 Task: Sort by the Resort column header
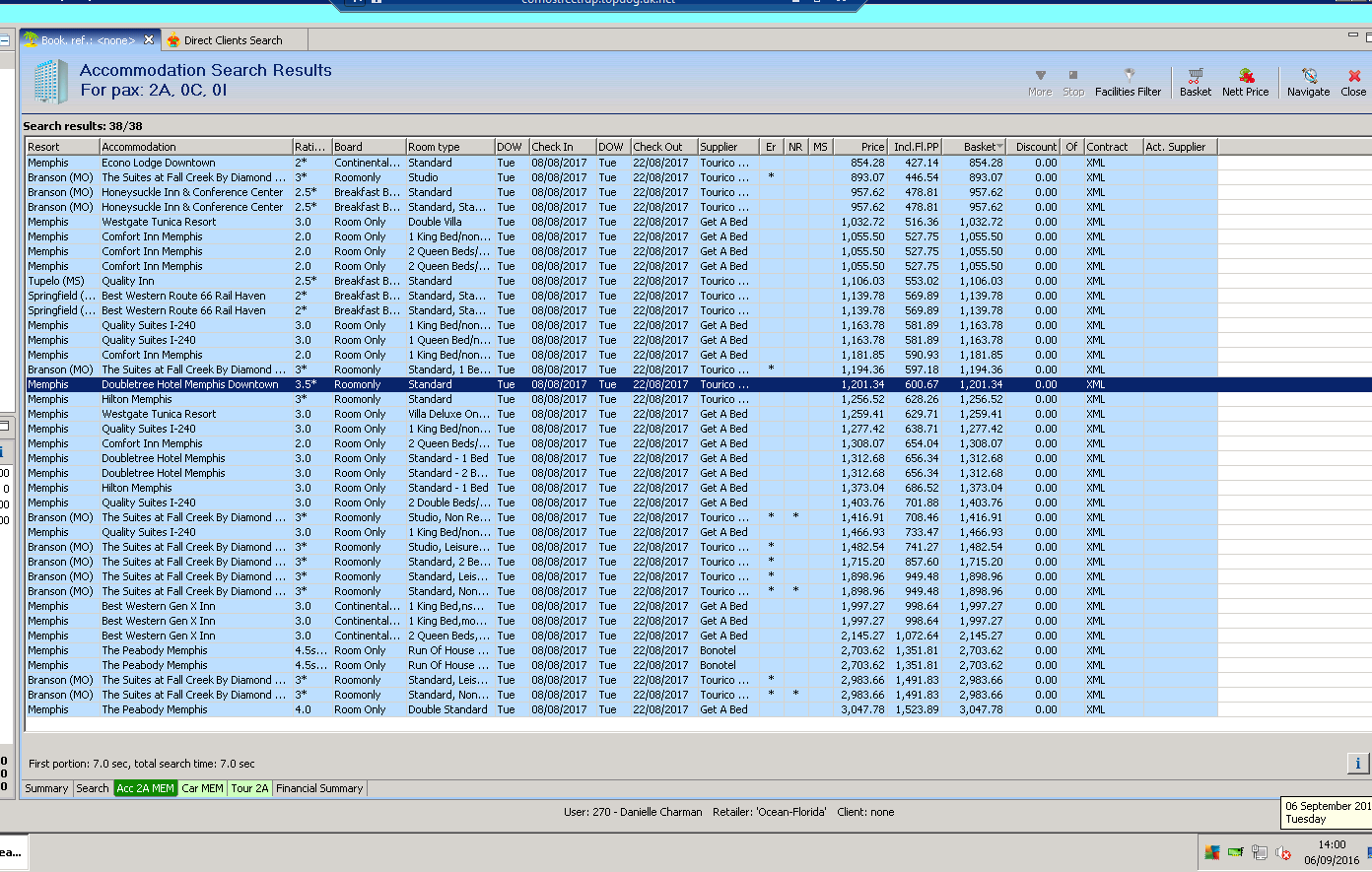click(62, 147)
